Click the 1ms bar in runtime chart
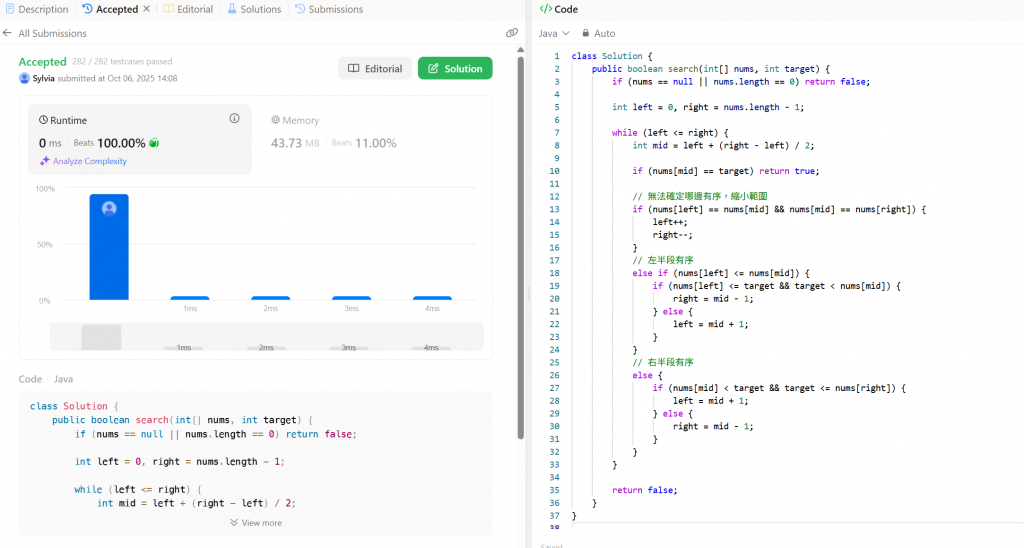 [190, 298]
